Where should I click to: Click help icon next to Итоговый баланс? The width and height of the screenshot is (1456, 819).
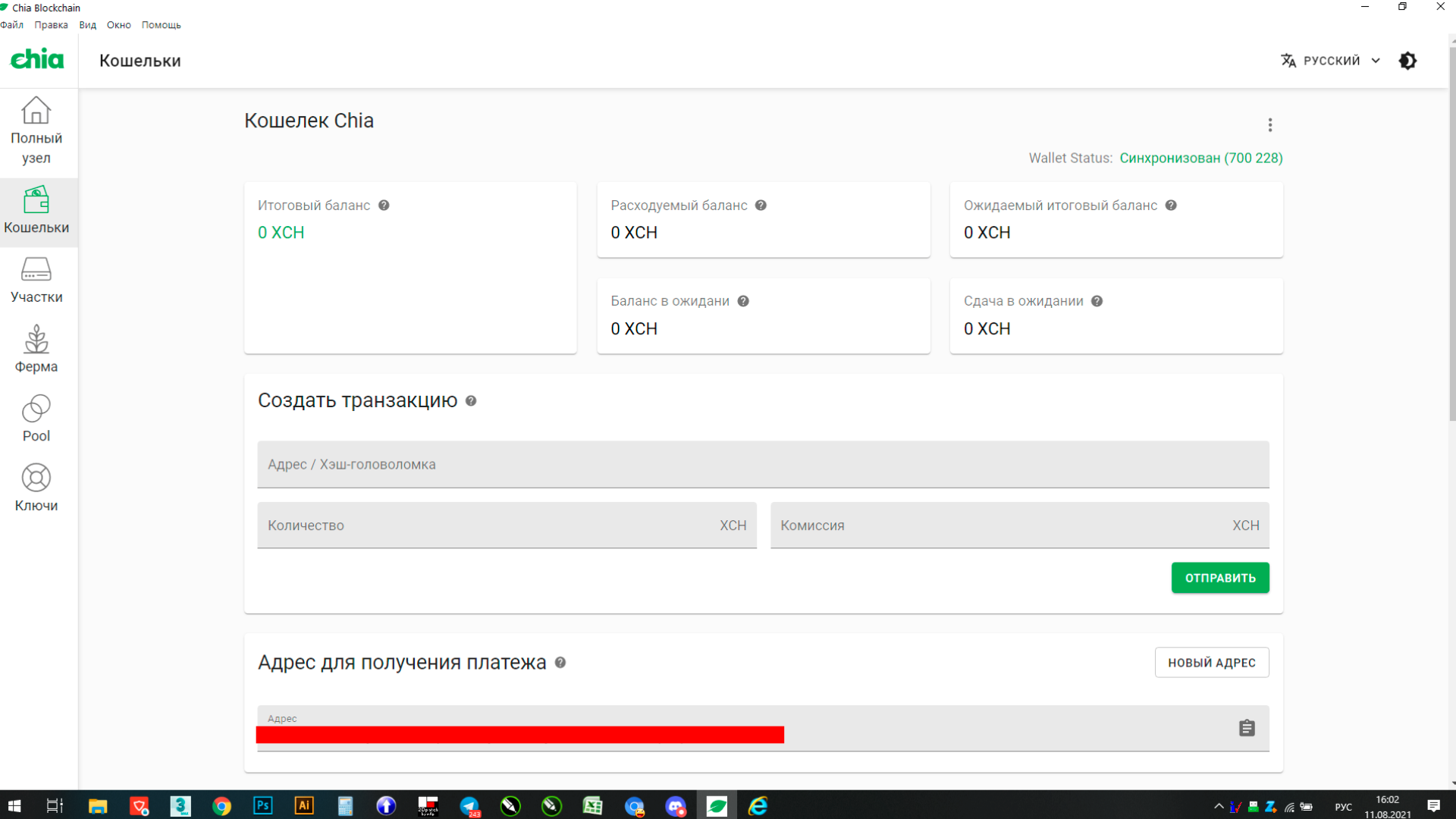point(384,206)
